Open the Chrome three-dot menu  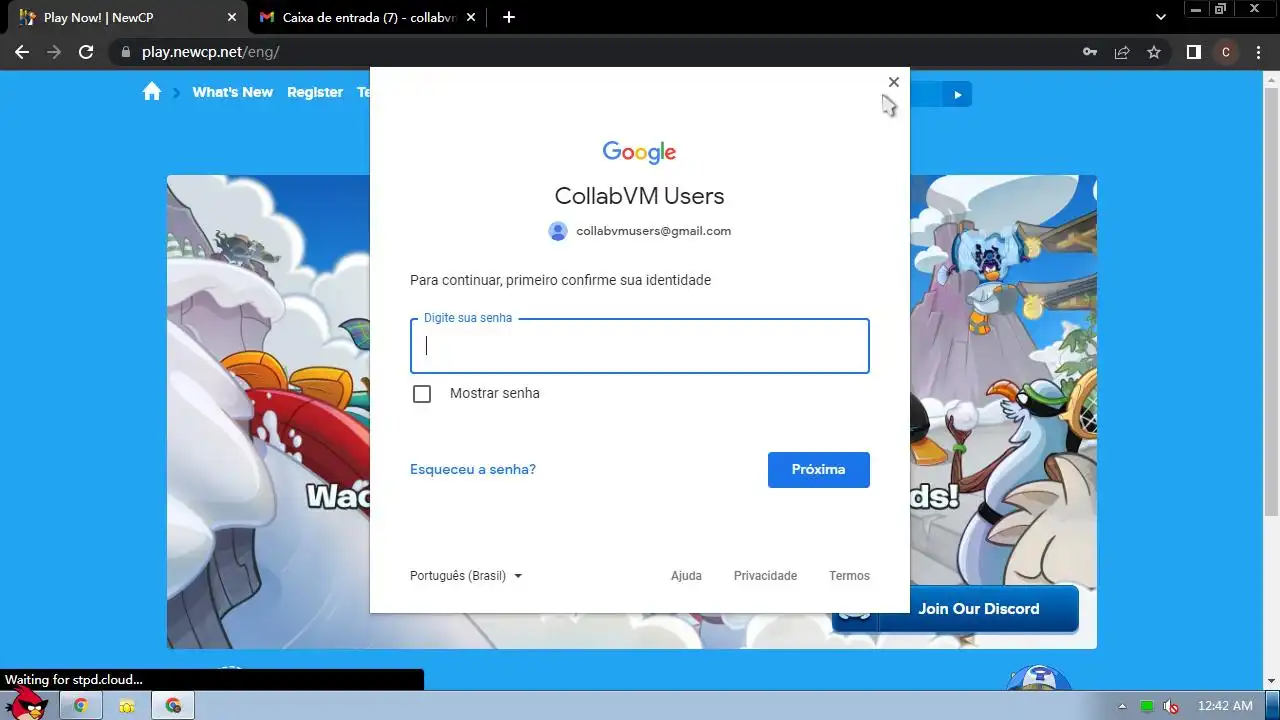click(x=1258, y=52)
